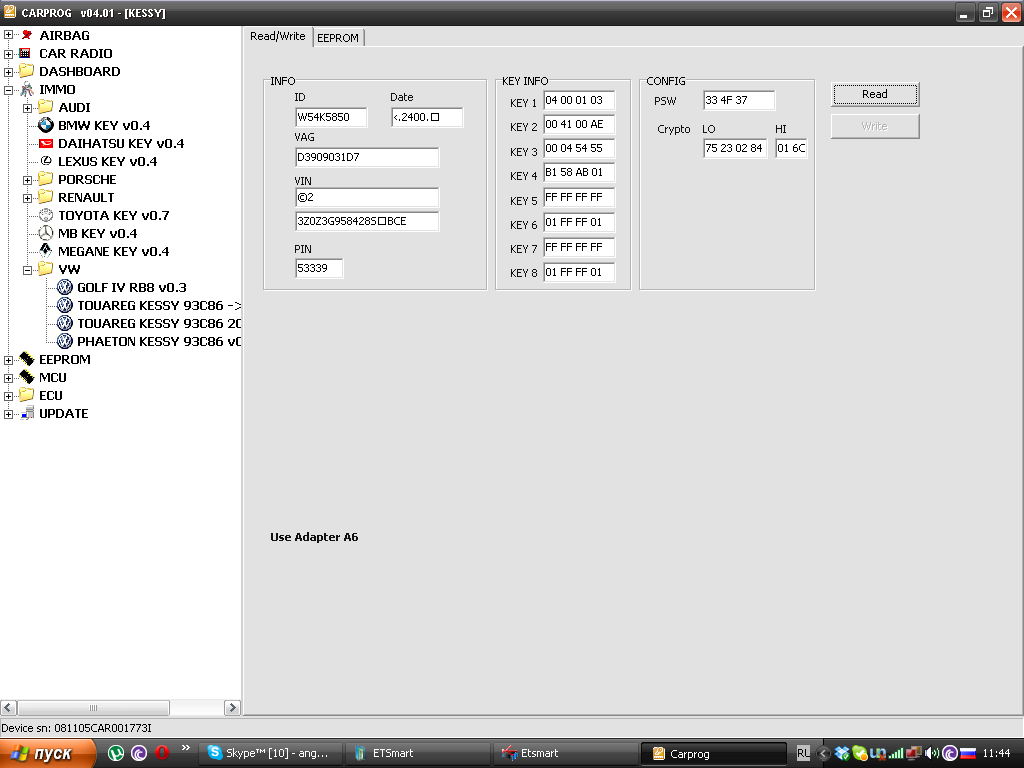Select TOUAREG KESSY 93C86 -> tree item

pos(159,306)
